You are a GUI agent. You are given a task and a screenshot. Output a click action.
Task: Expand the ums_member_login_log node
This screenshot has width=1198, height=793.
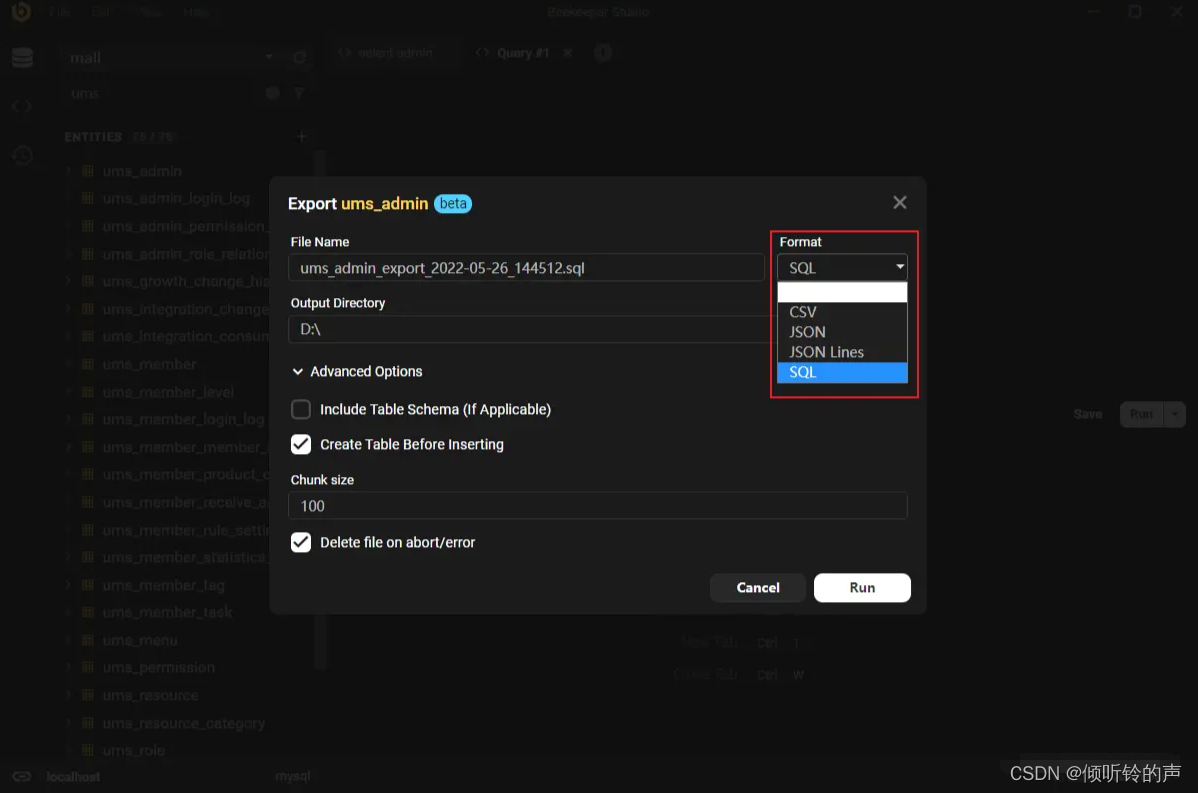(68, 419)
